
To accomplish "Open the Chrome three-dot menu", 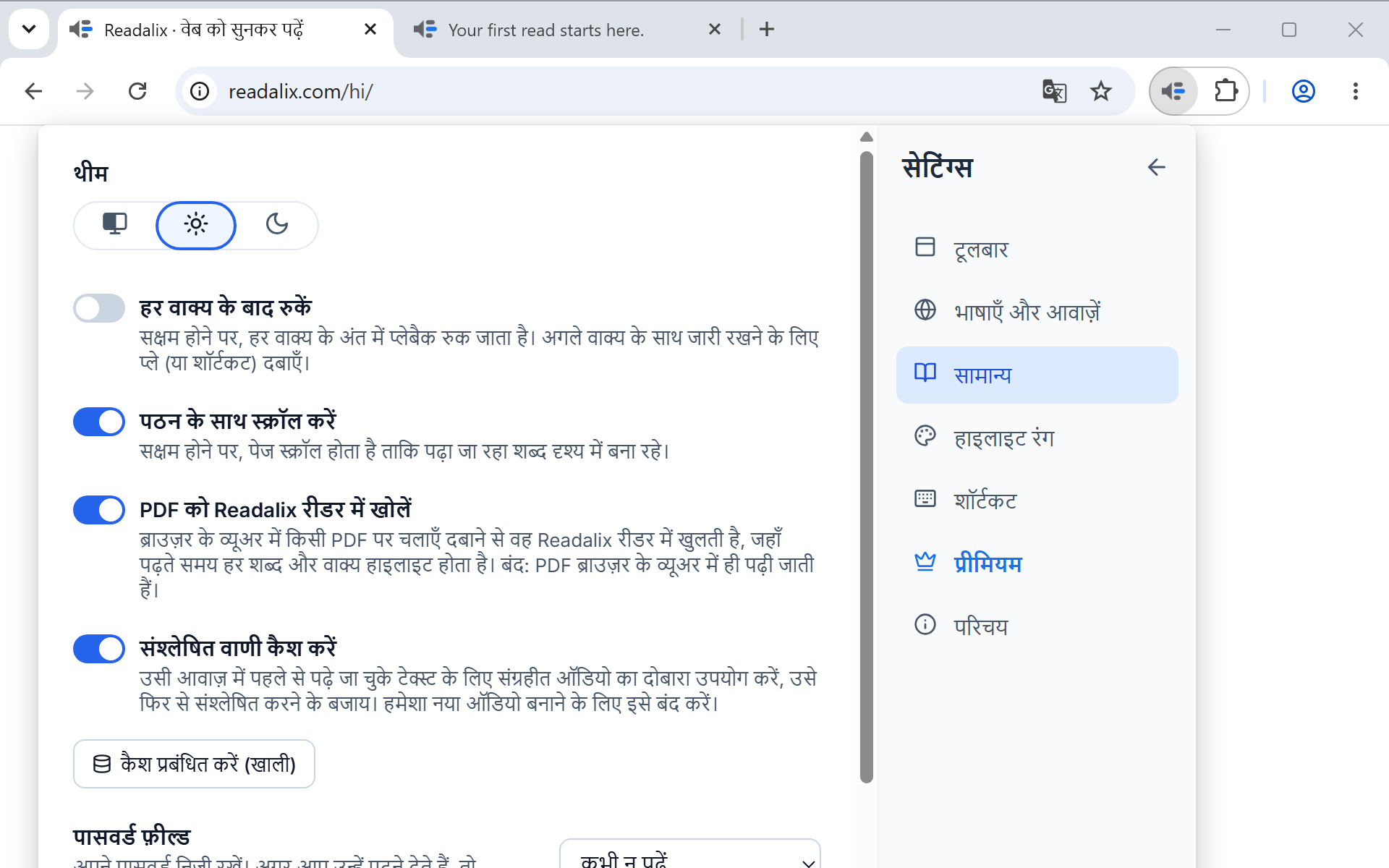I will point(1355,91).
